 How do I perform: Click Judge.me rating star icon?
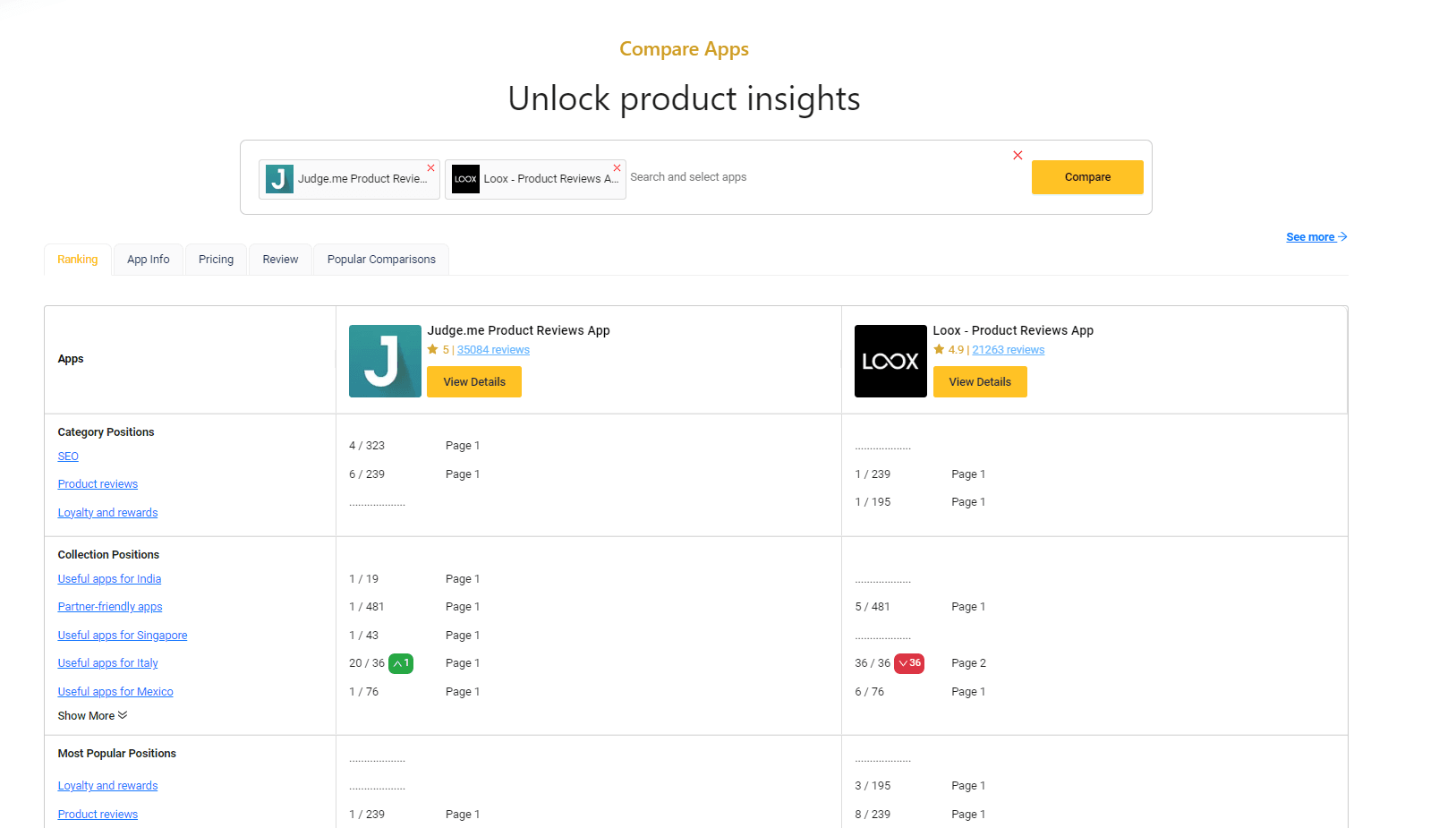click(433, 350)
